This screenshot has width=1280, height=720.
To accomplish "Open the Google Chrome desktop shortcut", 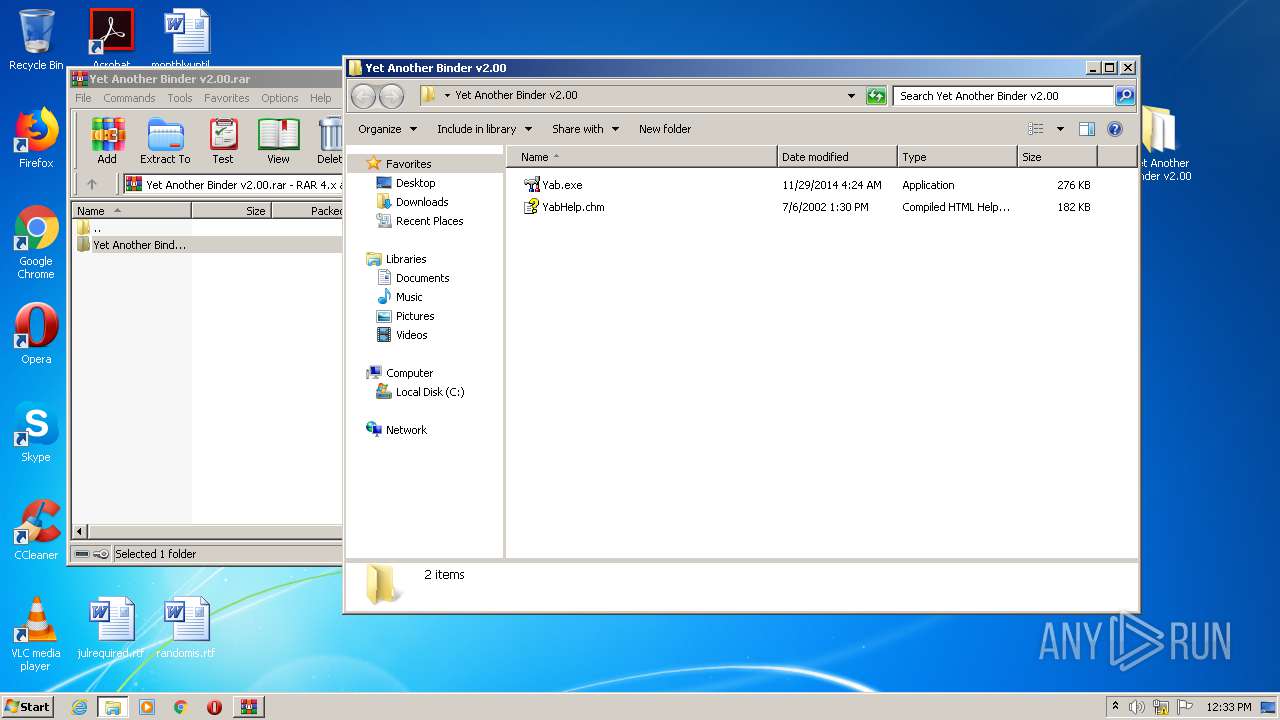I will (x=36, y=243).
